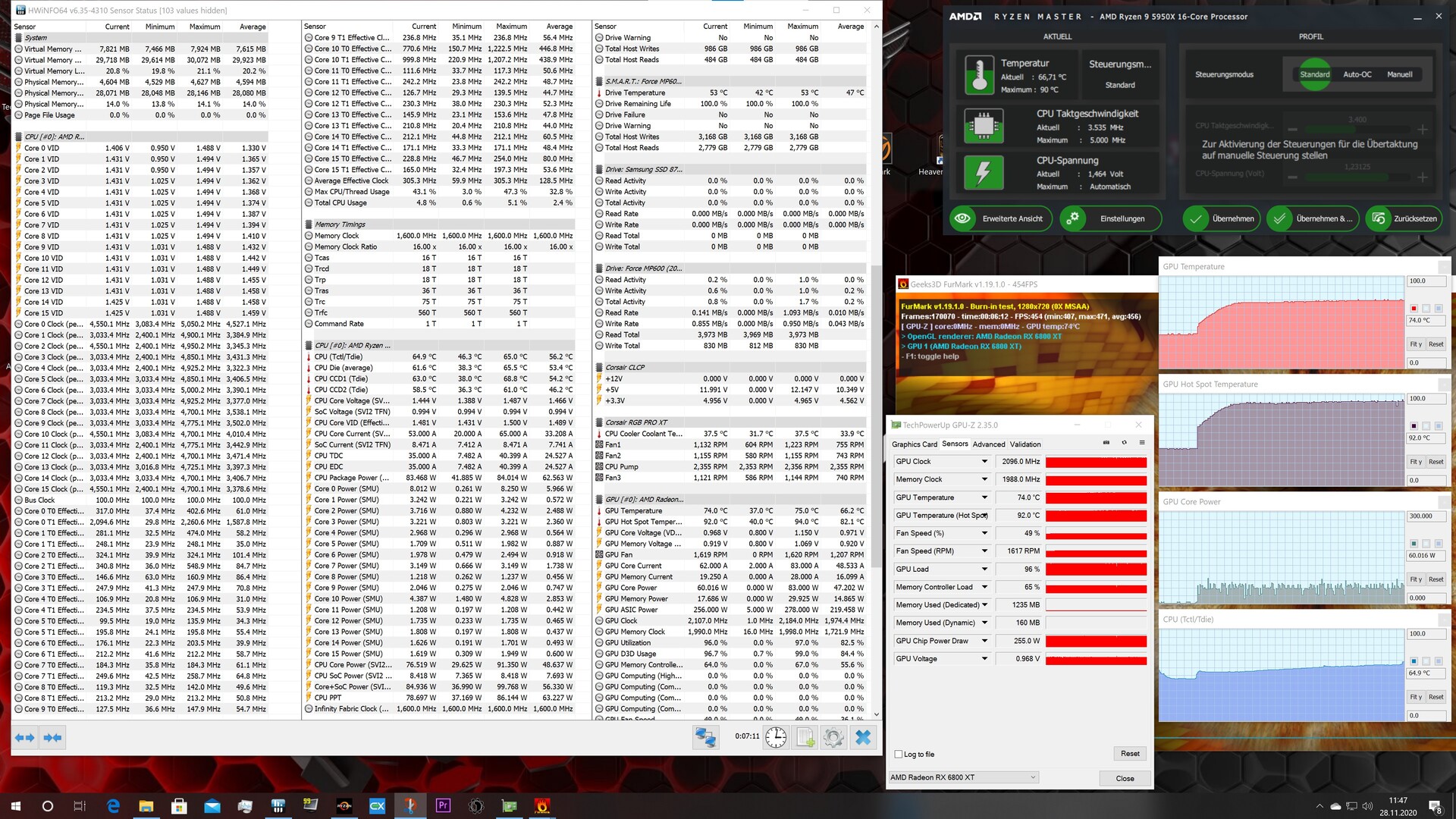
Task: Click GPU-Z screenshot camera icon
Action: [x=1106, y=443]
